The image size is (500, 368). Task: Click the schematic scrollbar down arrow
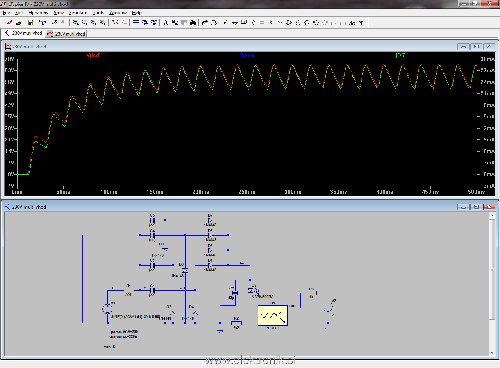492,353
